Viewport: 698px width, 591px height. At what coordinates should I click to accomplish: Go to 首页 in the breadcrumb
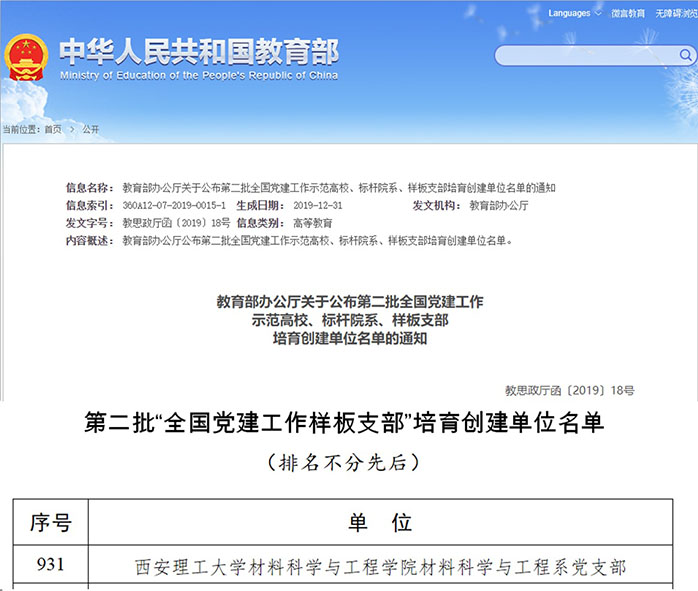(53, 130)
